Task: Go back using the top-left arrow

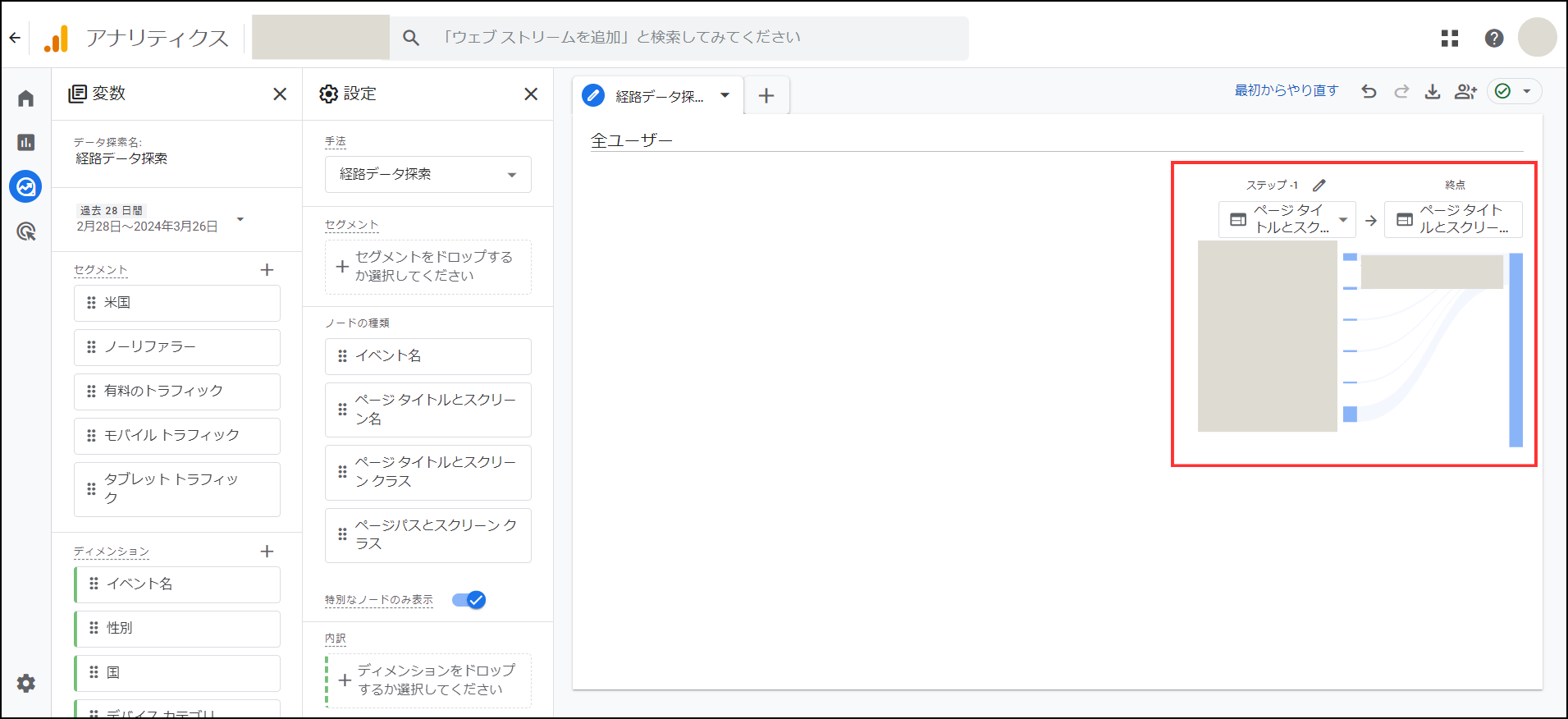Action: point(15,38)
